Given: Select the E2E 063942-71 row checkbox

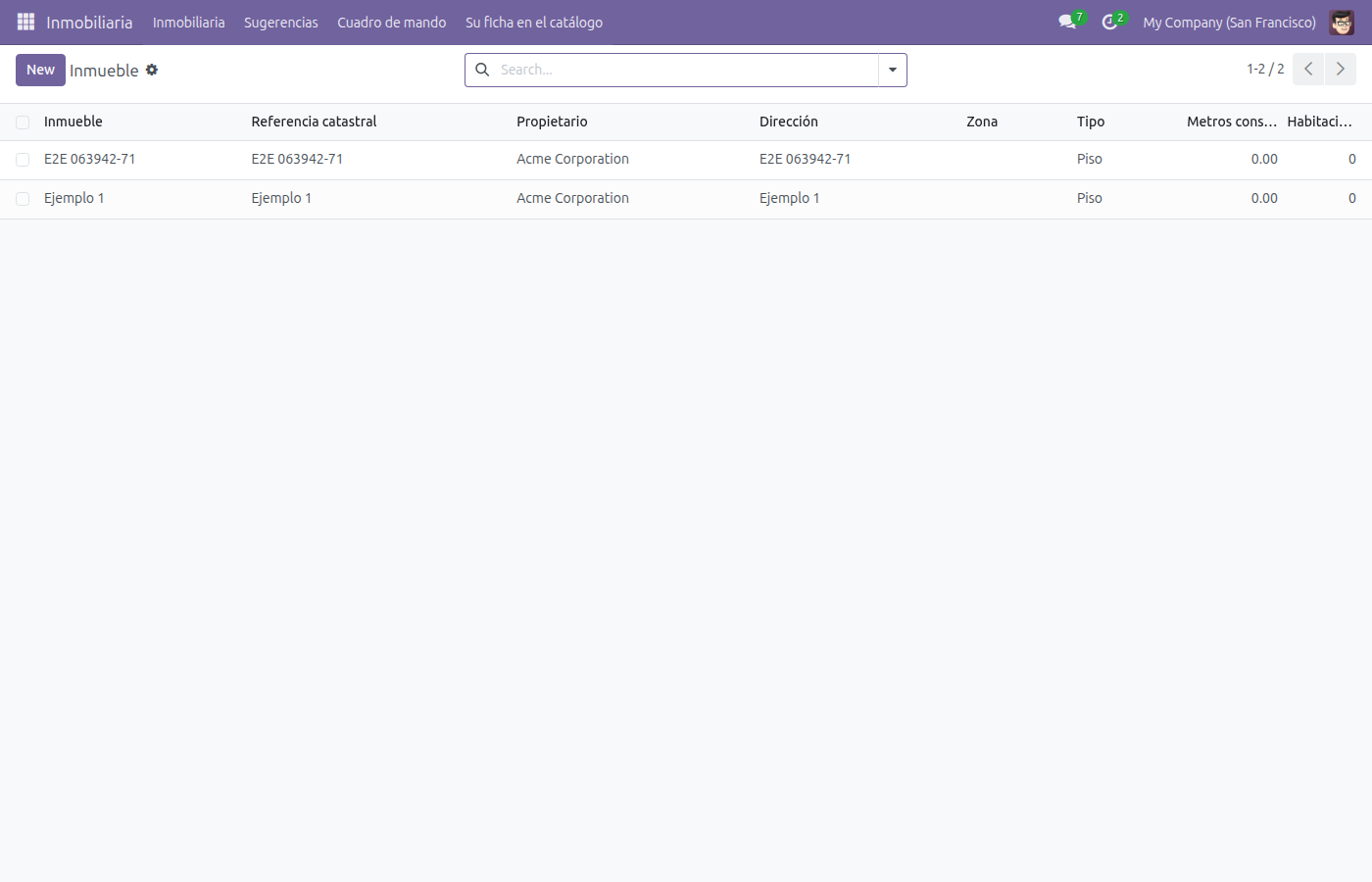Looking at the screenshot, I should point(23,160).
